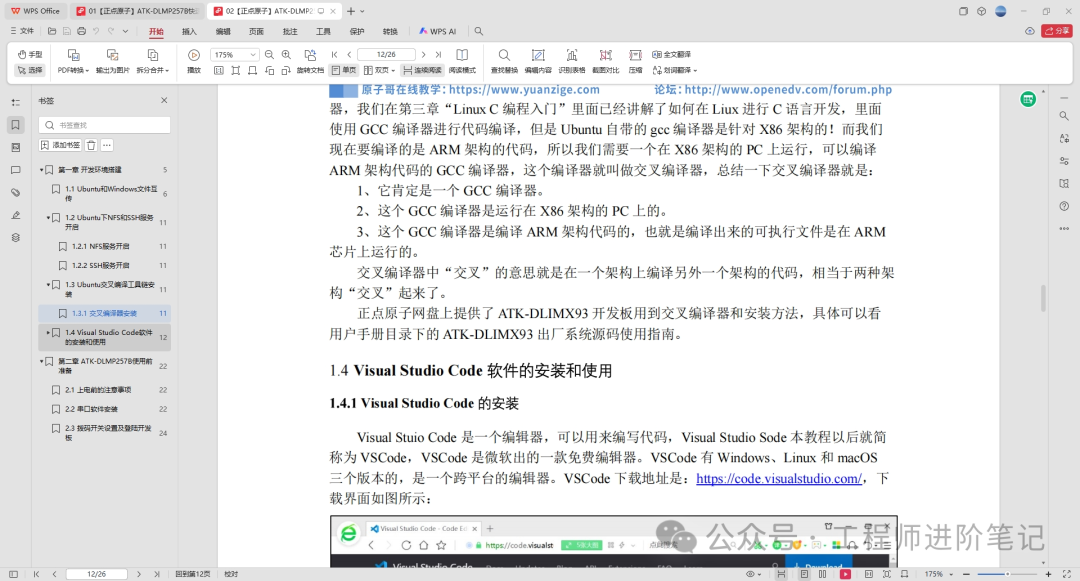The width and height of the screenshot is (1080, 581).
Task: Click the Play slideshow (播放) icon
Action: point(194,61)
